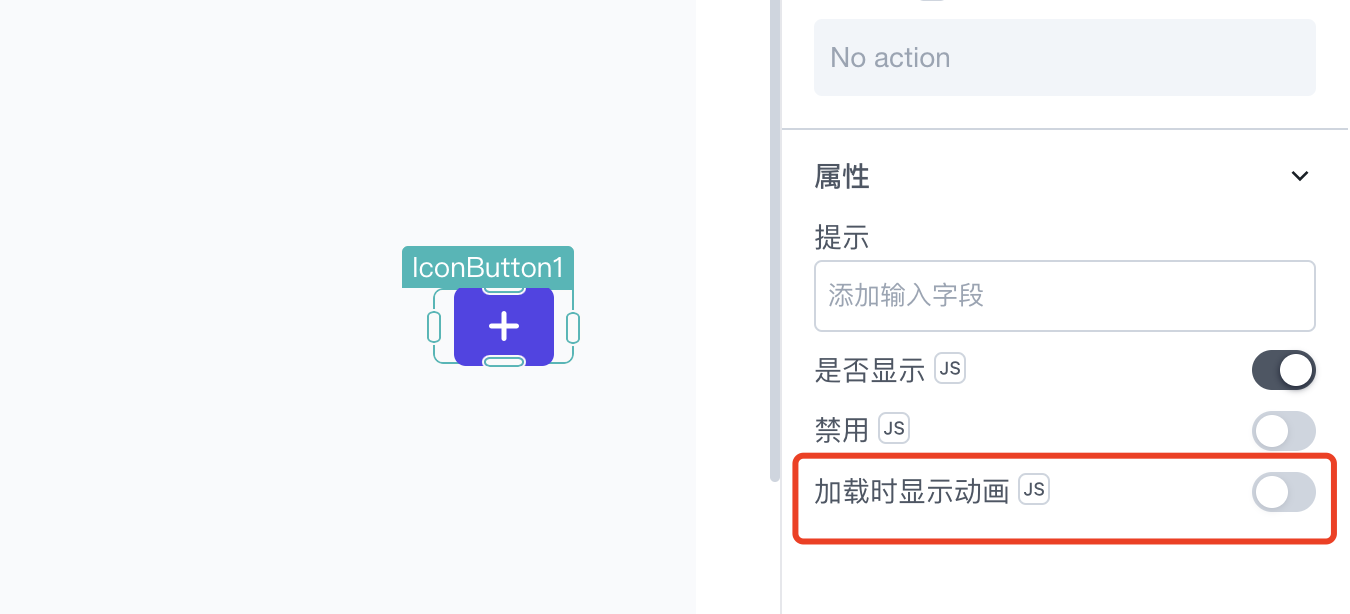The width and height of the screenshot is (1350, 614).
Task: Click the bottom resize handle of IconButton1
Action: (x=504, y=361)
